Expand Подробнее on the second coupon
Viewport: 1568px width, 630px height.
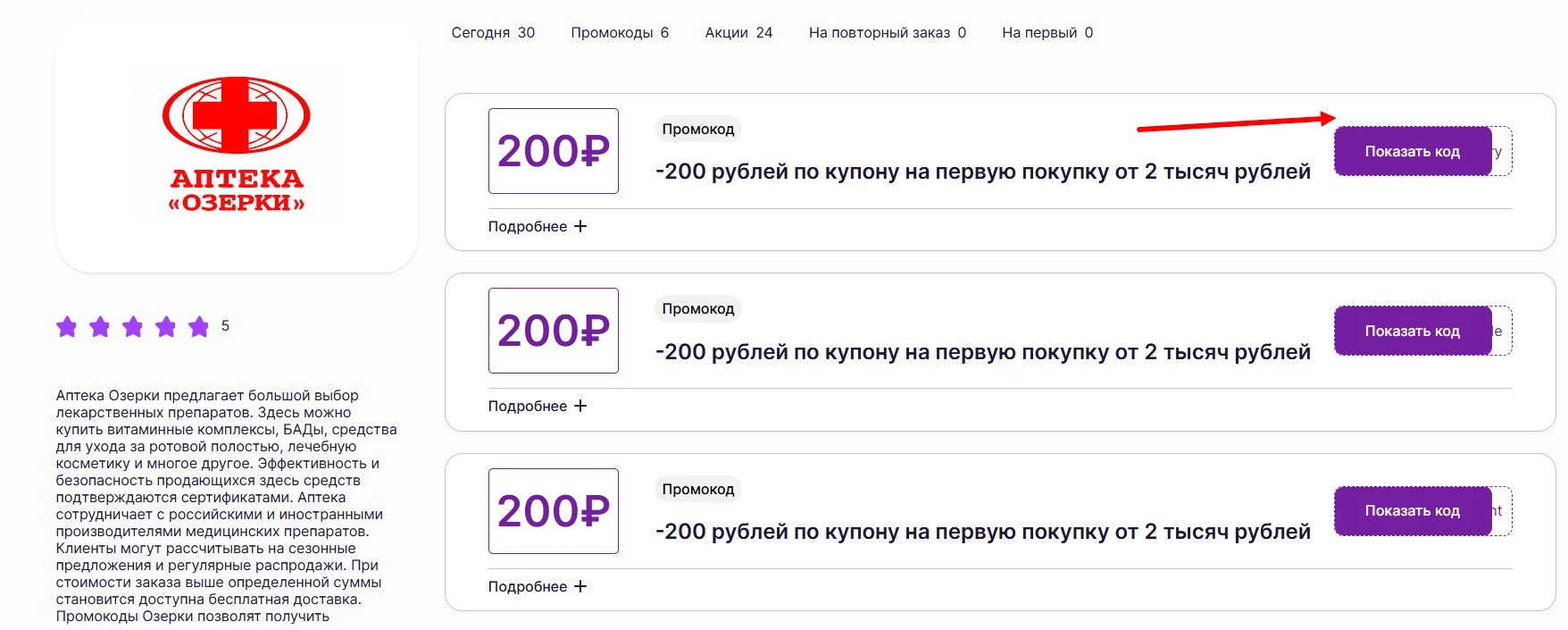point(536,406)
